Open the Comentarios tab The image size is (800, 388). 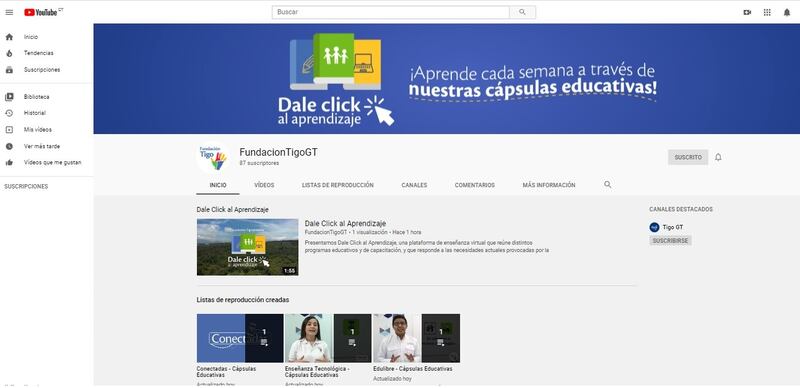click(x=474, y=185)
